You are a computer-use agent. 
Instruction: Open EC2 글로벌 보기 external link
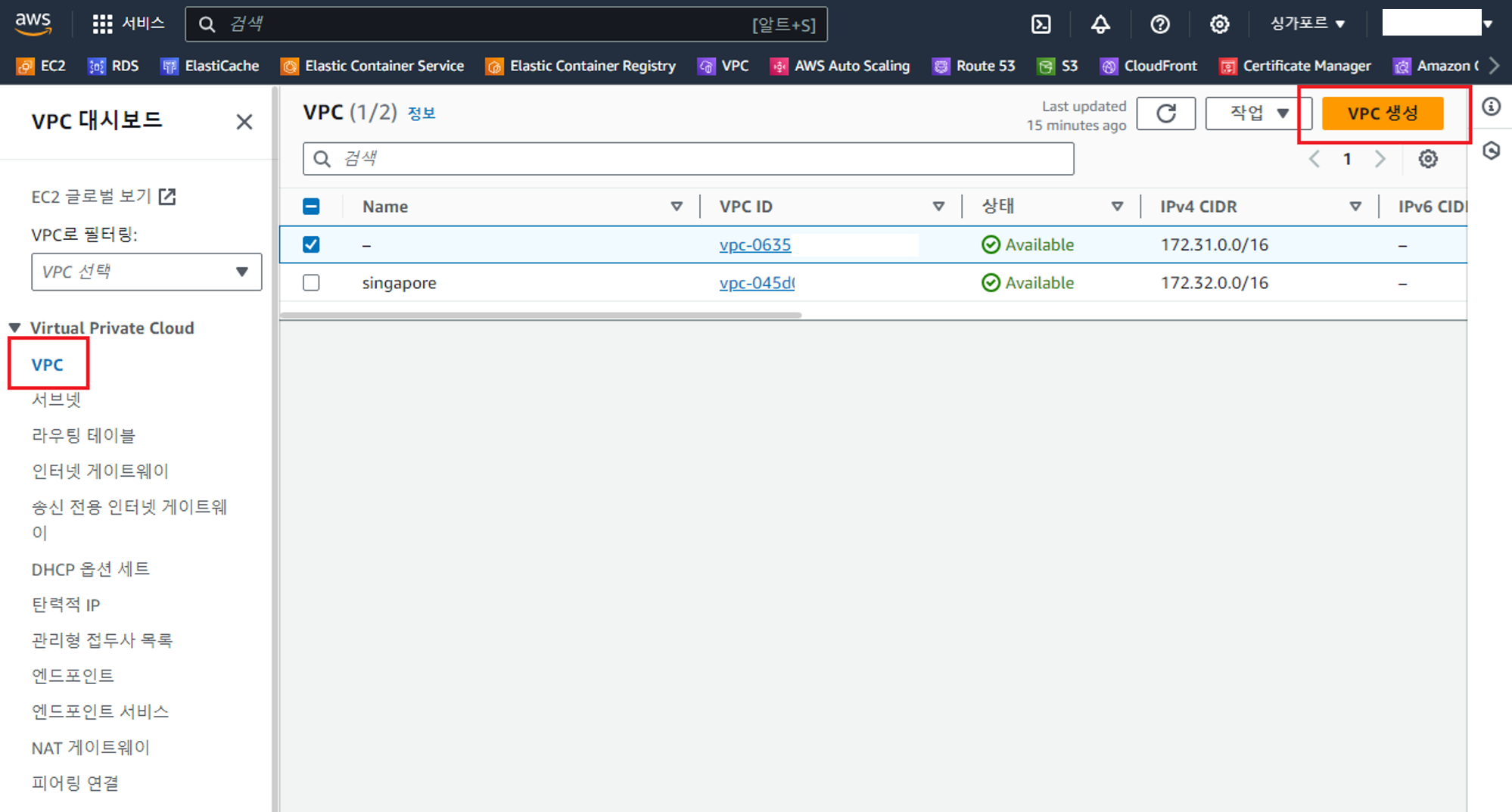click(x=104, y=197)
